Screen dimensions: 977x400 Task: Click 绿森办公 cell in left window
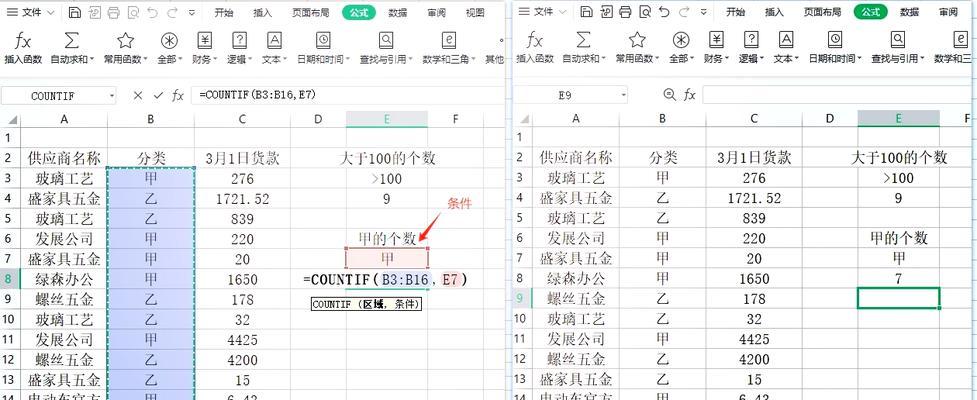click(64, 279)
